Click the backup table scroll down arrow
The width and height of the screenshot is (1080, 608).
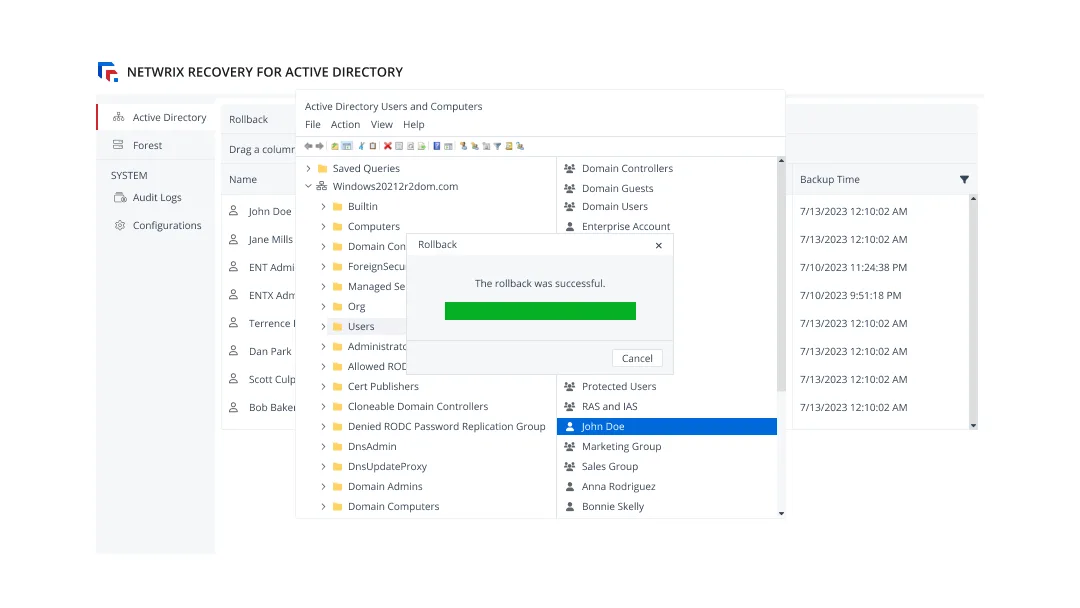[973, 426]
